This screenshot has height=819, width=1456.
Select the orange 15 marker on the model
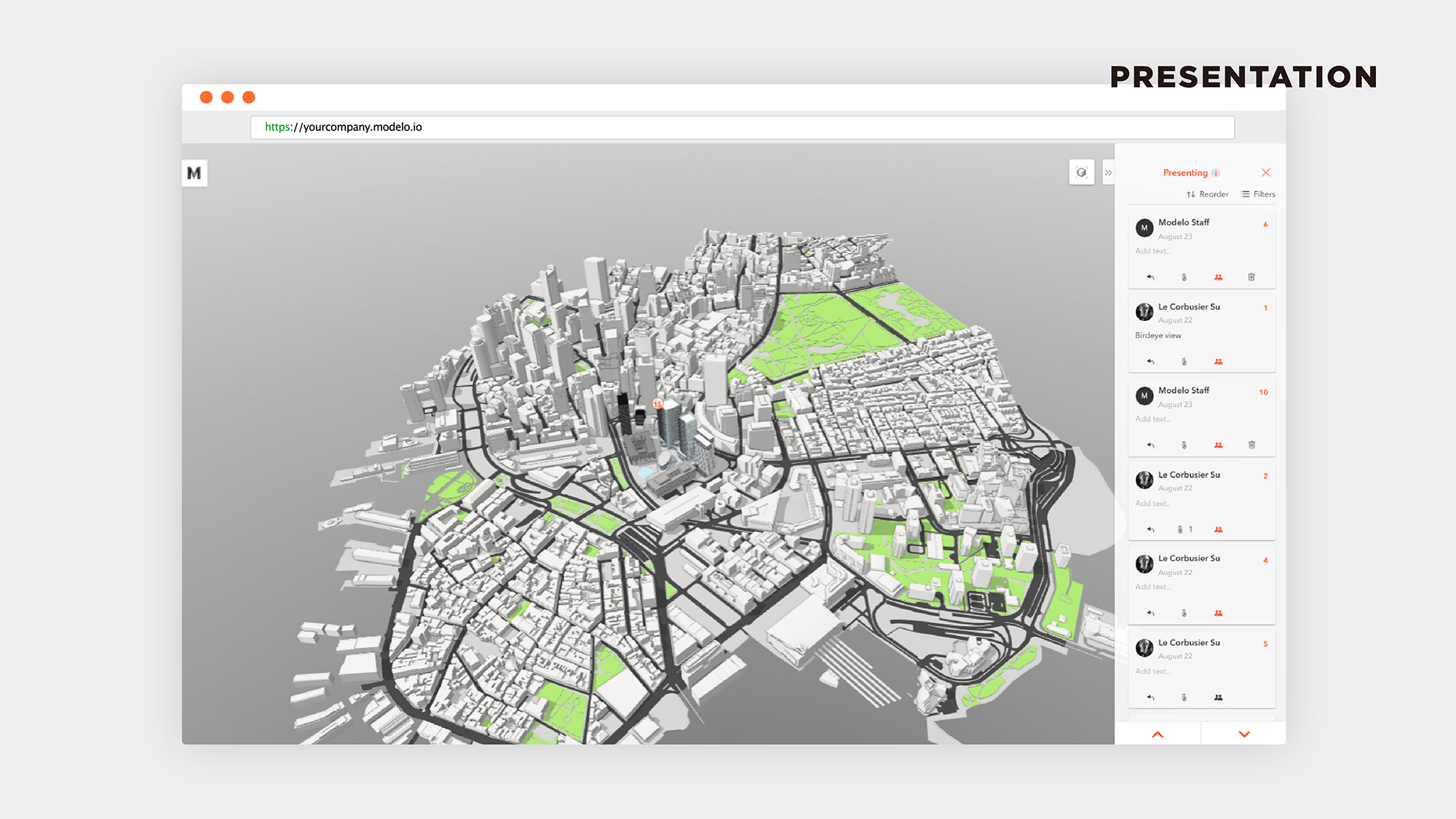(x=657, y=404)
